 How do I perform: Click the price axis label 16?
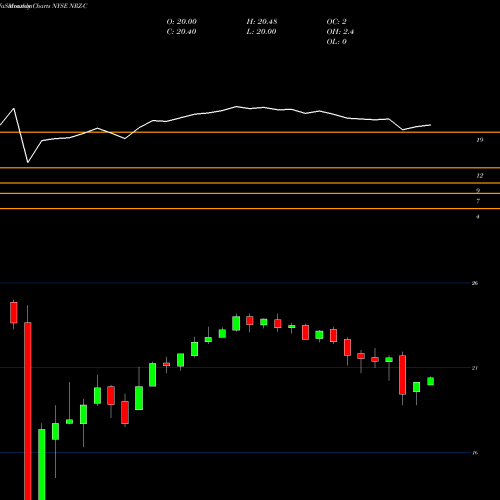coord(475,453)
